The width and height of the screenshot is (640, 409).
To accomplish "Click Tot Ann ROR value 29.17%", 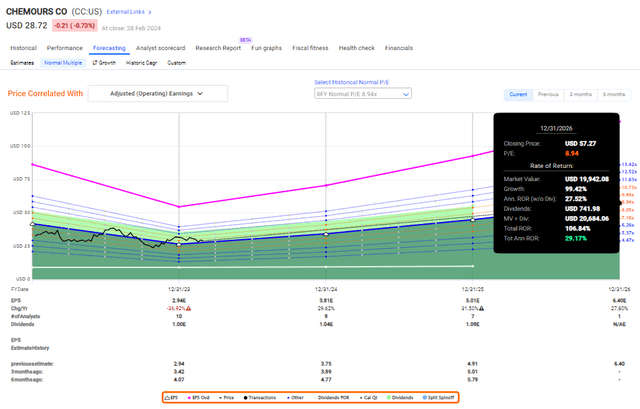I will 576,238.
